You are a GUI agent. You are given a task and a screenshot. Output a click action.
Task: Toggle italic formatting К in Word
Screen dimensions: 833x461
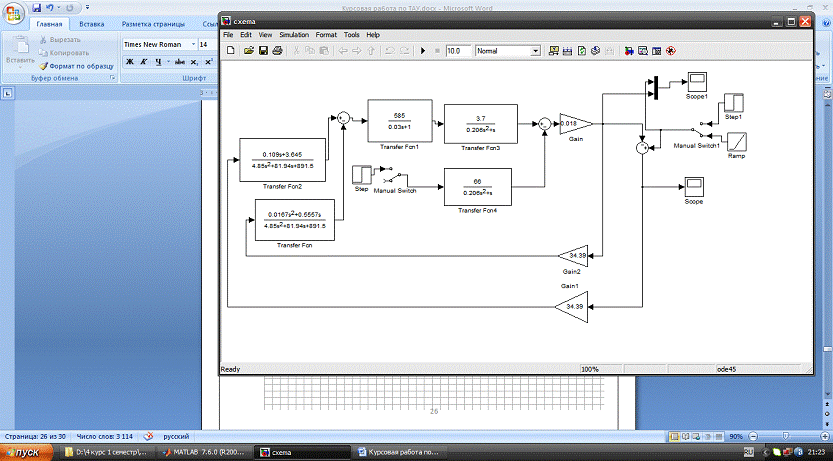tap(144, 62)
